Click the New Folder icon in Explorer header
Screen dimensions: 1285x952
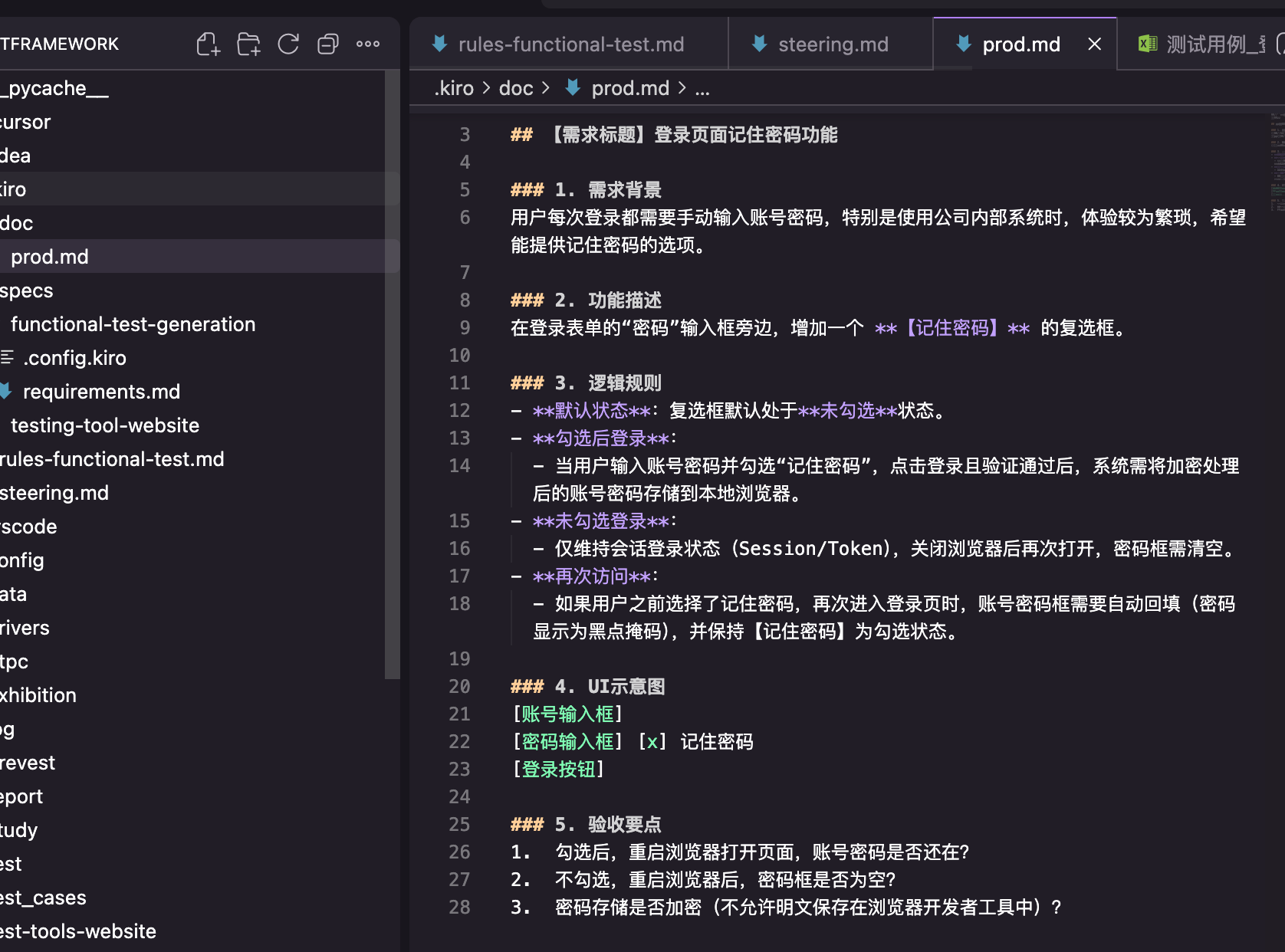248,44
